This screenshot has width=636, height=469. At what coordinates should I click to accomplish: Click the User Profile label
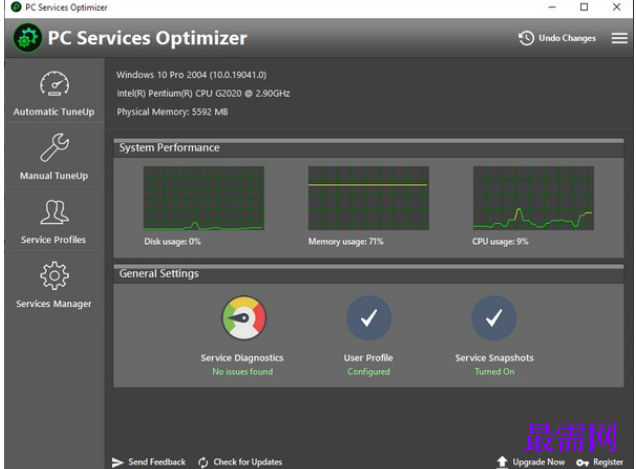(x=368, y=358)
